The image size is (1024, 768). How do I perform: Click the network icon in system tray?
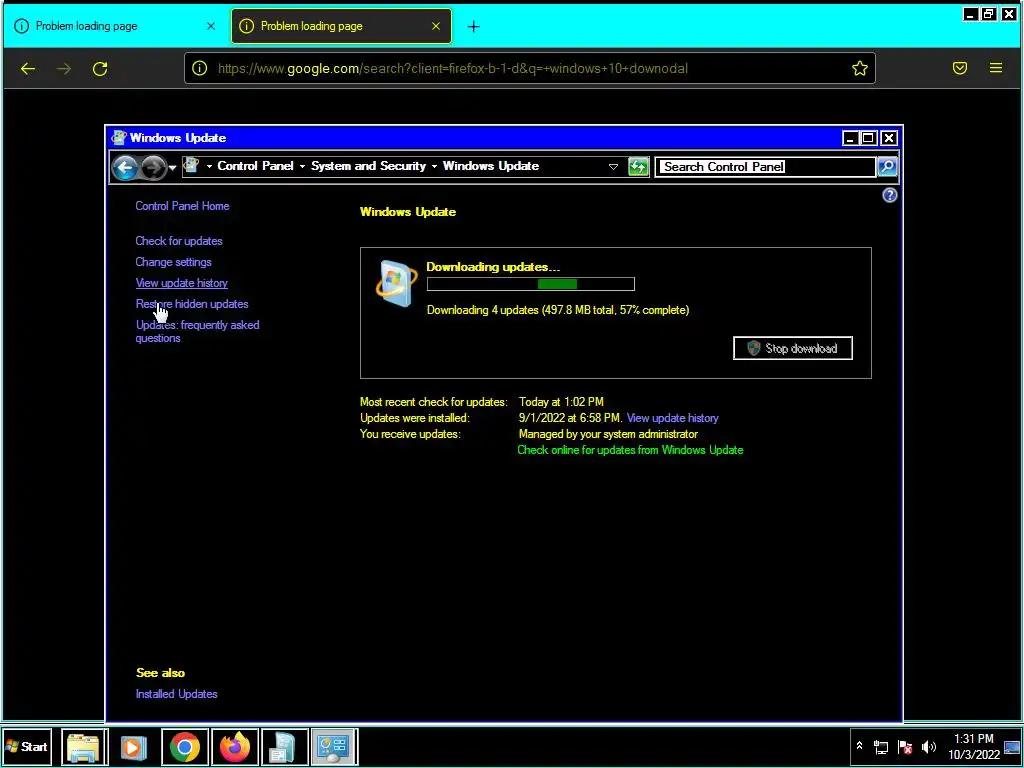tap(881, 748)
